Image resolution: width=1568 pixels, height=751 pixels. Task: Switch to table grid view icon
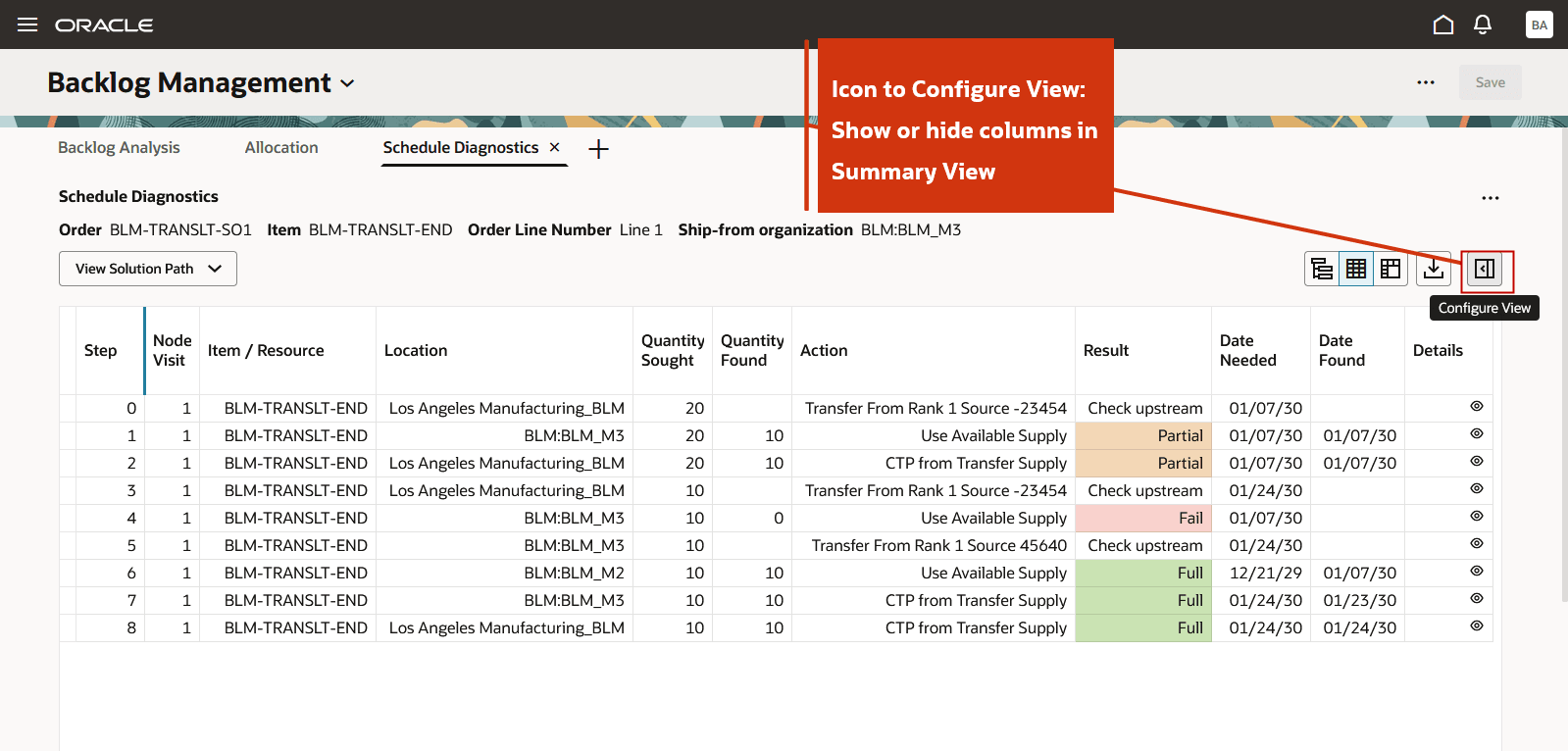[x=1356, y=269]
